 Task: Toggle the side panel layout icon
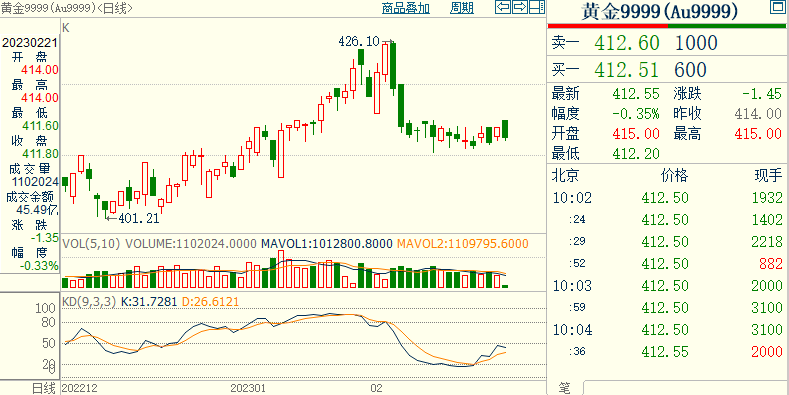(x=537, y=7)
